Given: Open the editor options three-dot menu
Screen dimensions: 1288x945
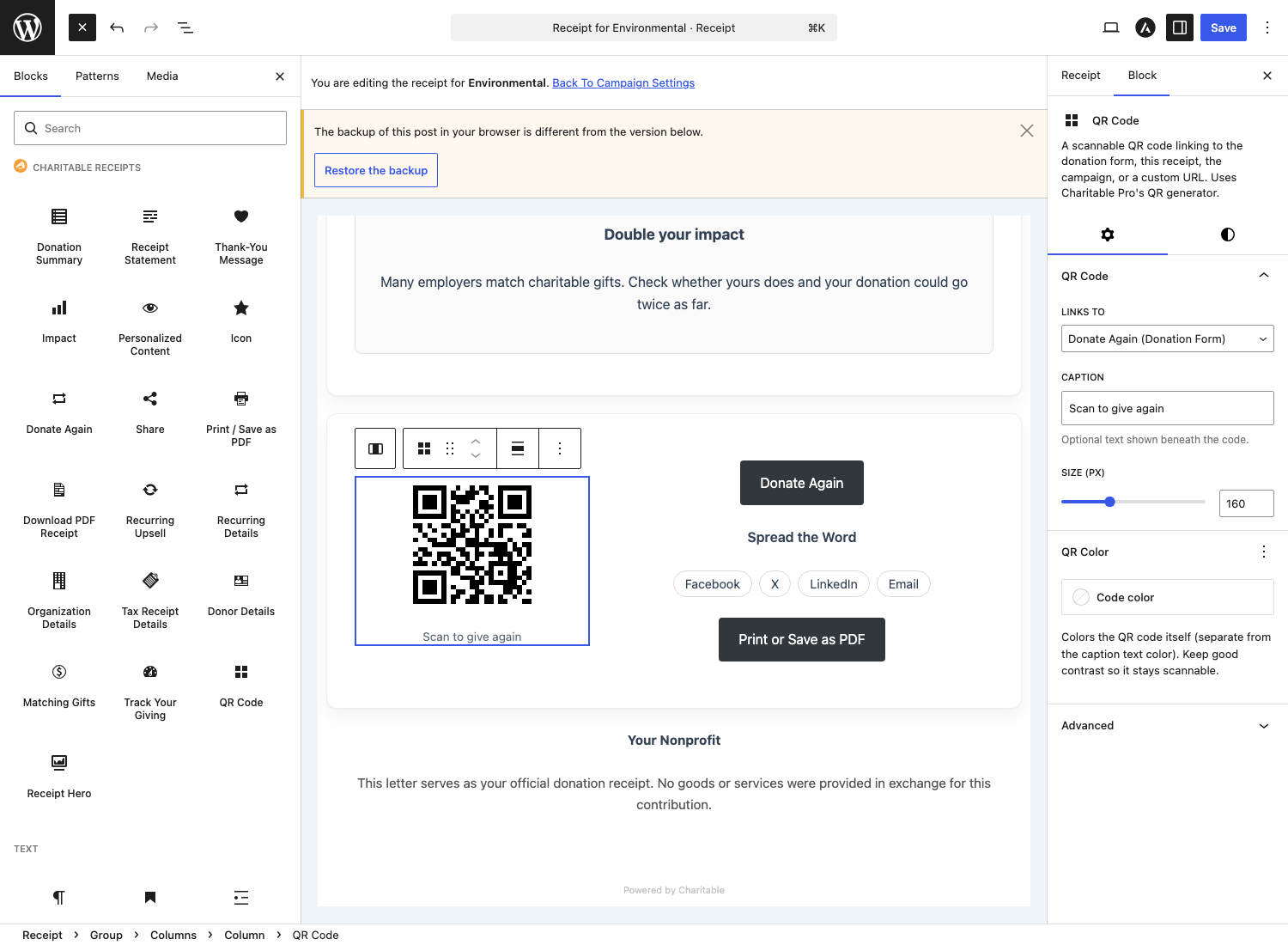Looking at the screenshot, I should pos(1267,27).
